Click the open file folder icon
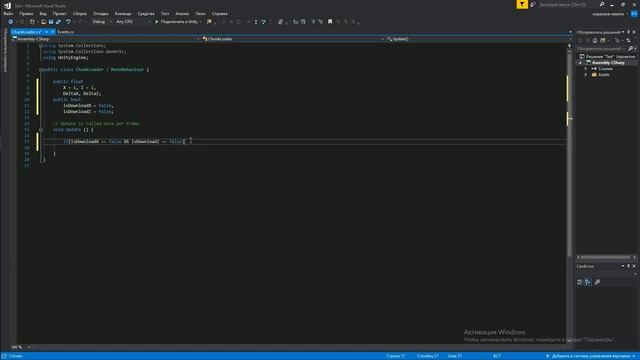Image resolution: width=640 pixels, height=360 pixels. click(43, 22)
